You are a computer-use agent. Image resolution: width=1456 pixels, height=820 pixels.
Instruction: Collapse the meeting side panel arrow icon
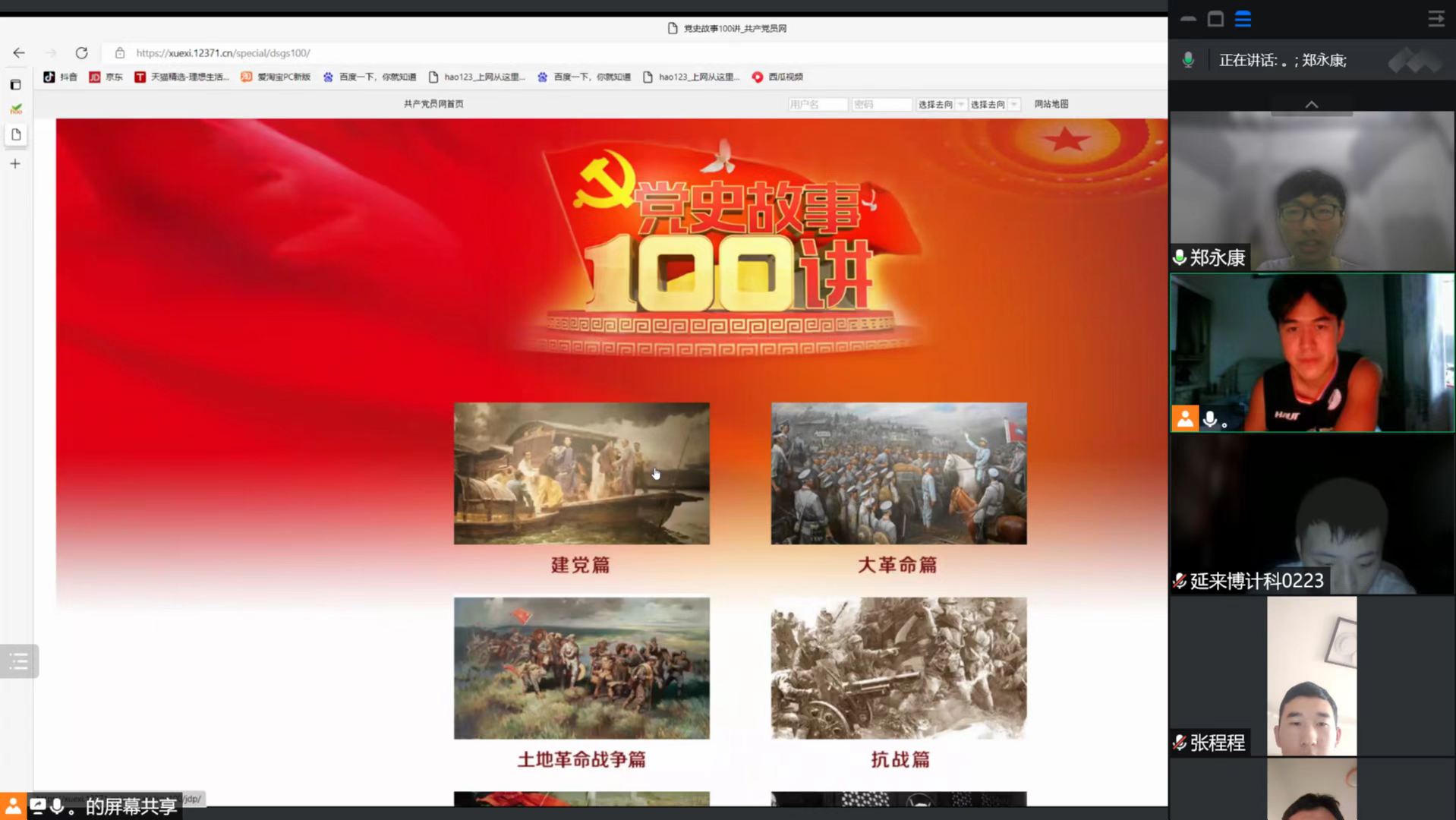1436,19
